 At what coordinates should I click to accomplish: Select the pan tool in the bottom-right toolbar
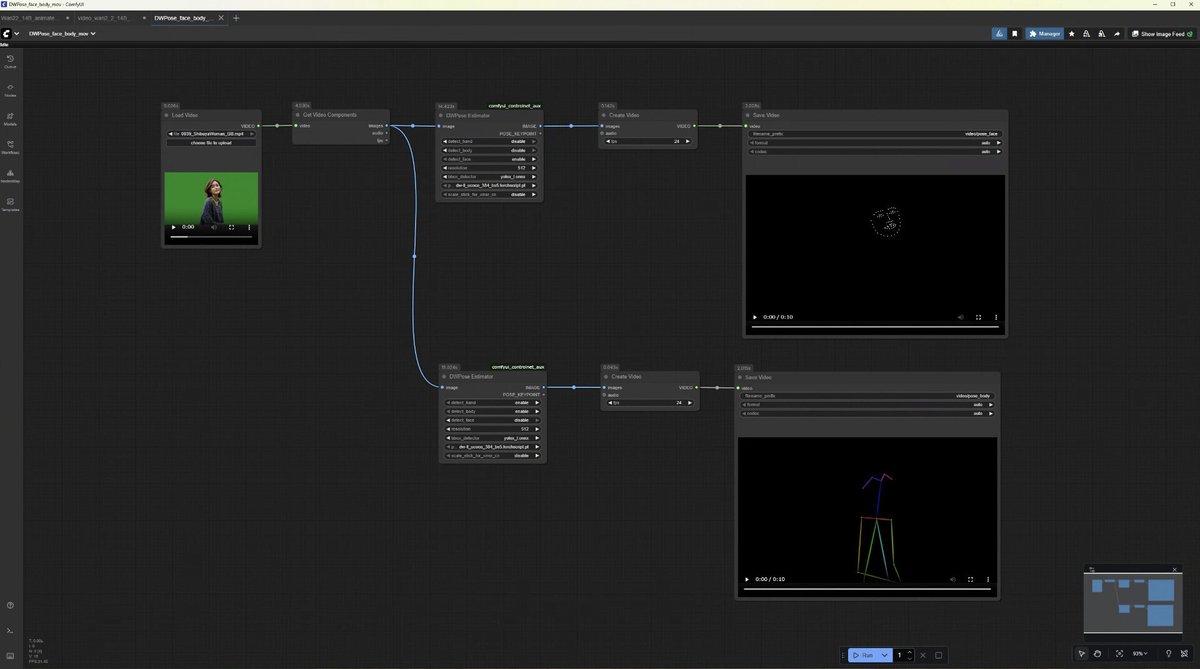(x=1097, y=654)
